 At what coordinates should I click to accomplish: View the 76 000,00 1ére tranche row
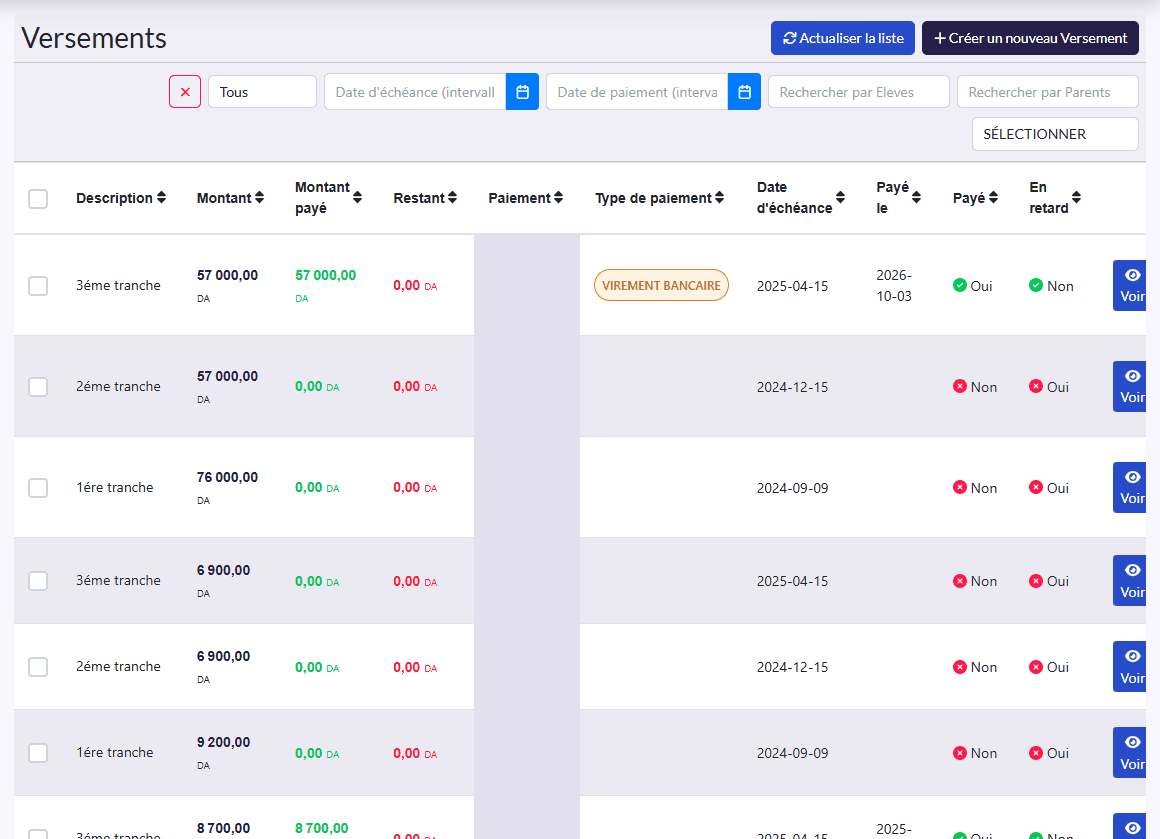[1130, 488]
